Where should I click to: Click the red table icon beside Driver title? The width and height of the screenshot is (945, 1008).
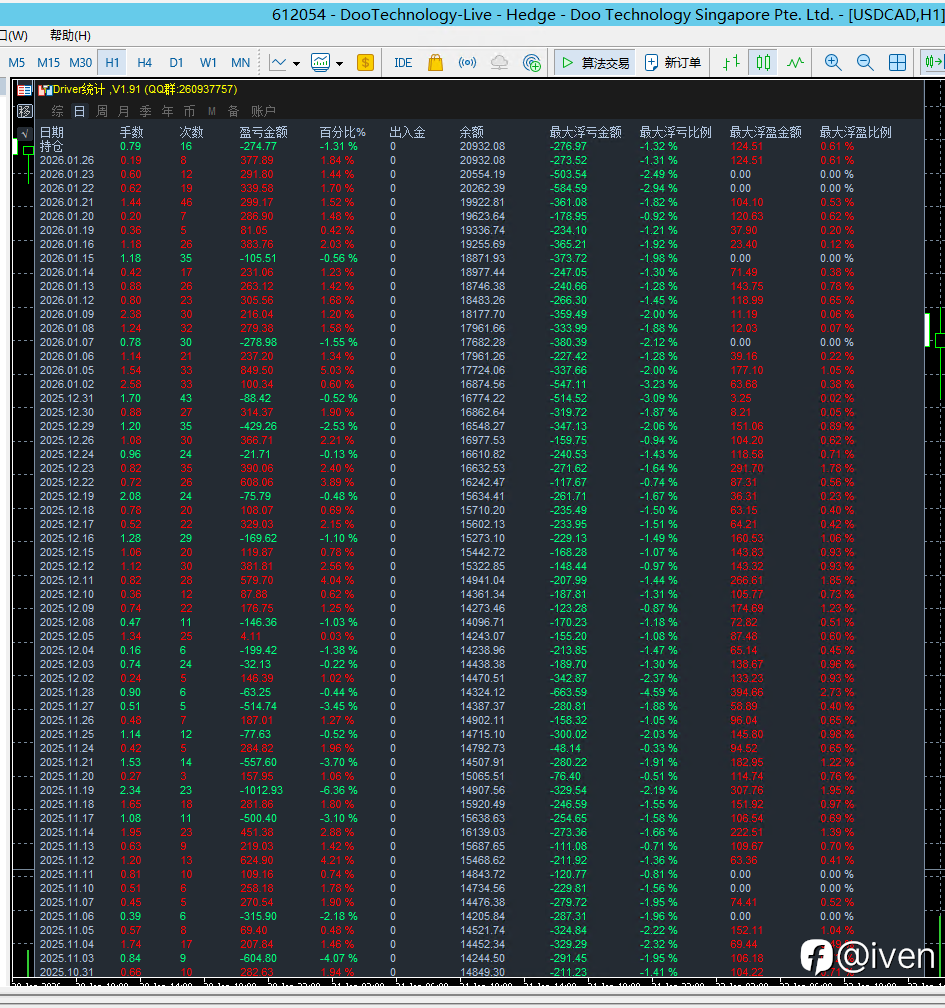tap(24, 90)
